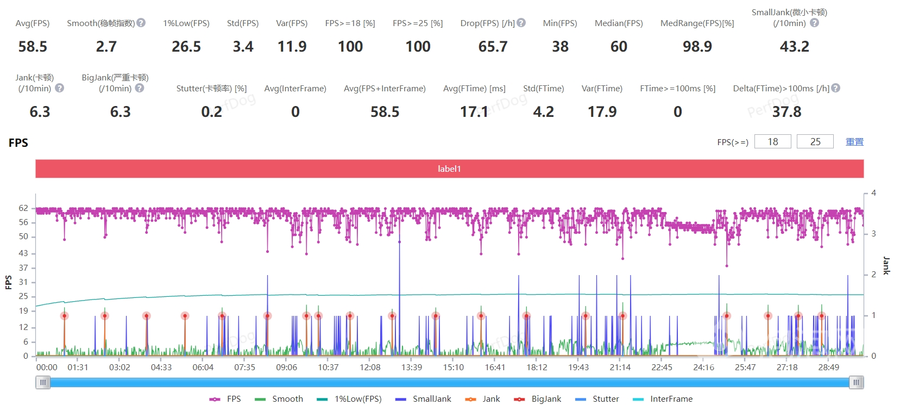
Task: Click Drop(FPS) value 65.7
Action: pos(492,46)
